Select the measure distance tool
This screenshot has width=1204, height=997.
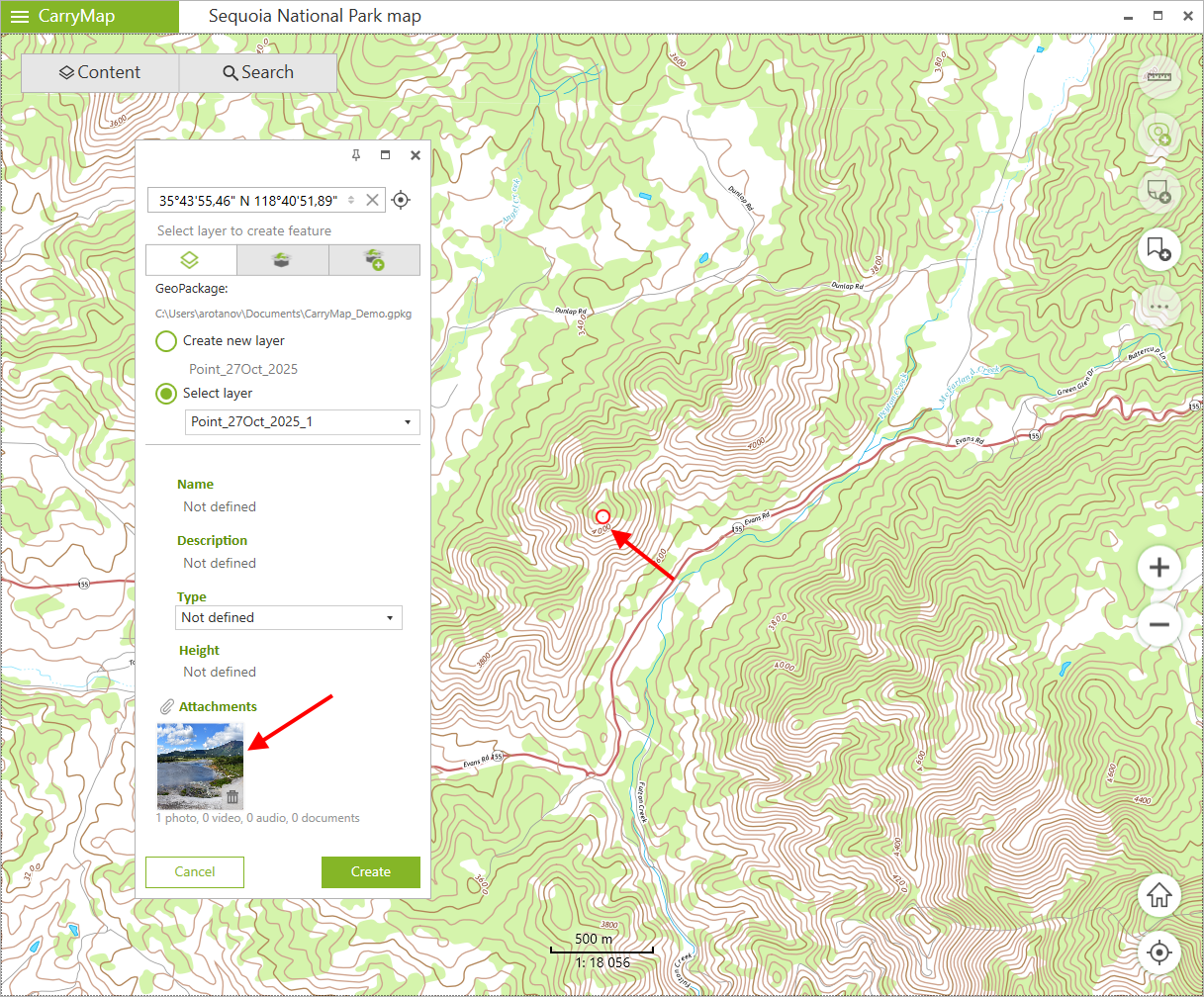[1158, 78]
